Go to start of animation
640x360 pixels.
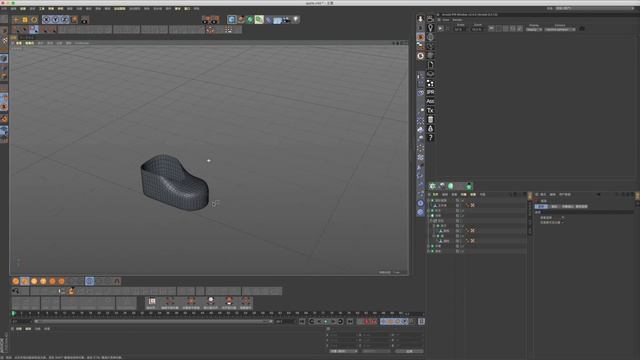pyautogui.click(x=302, y=322)
